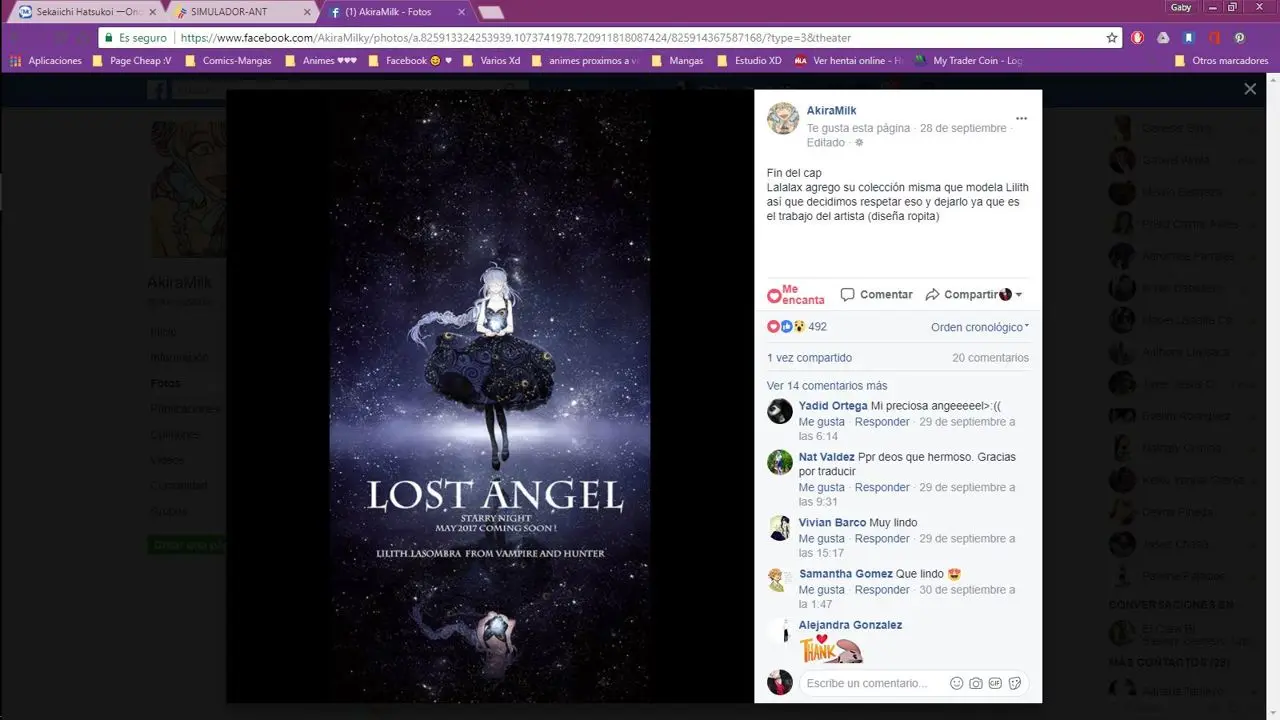Image resolution: width=1280 pixels, height=720 pixels.
Task: Open Nat Valdez's profile
Action: pyautogui.click(x=827, y=457)
